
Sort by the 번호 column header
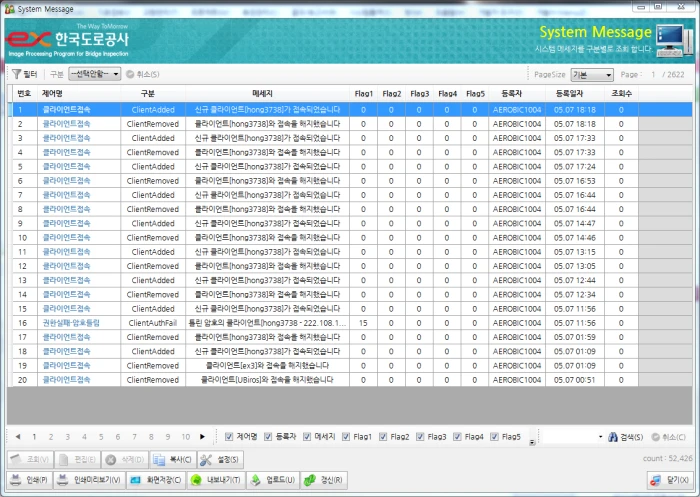[x=24, y=93]
